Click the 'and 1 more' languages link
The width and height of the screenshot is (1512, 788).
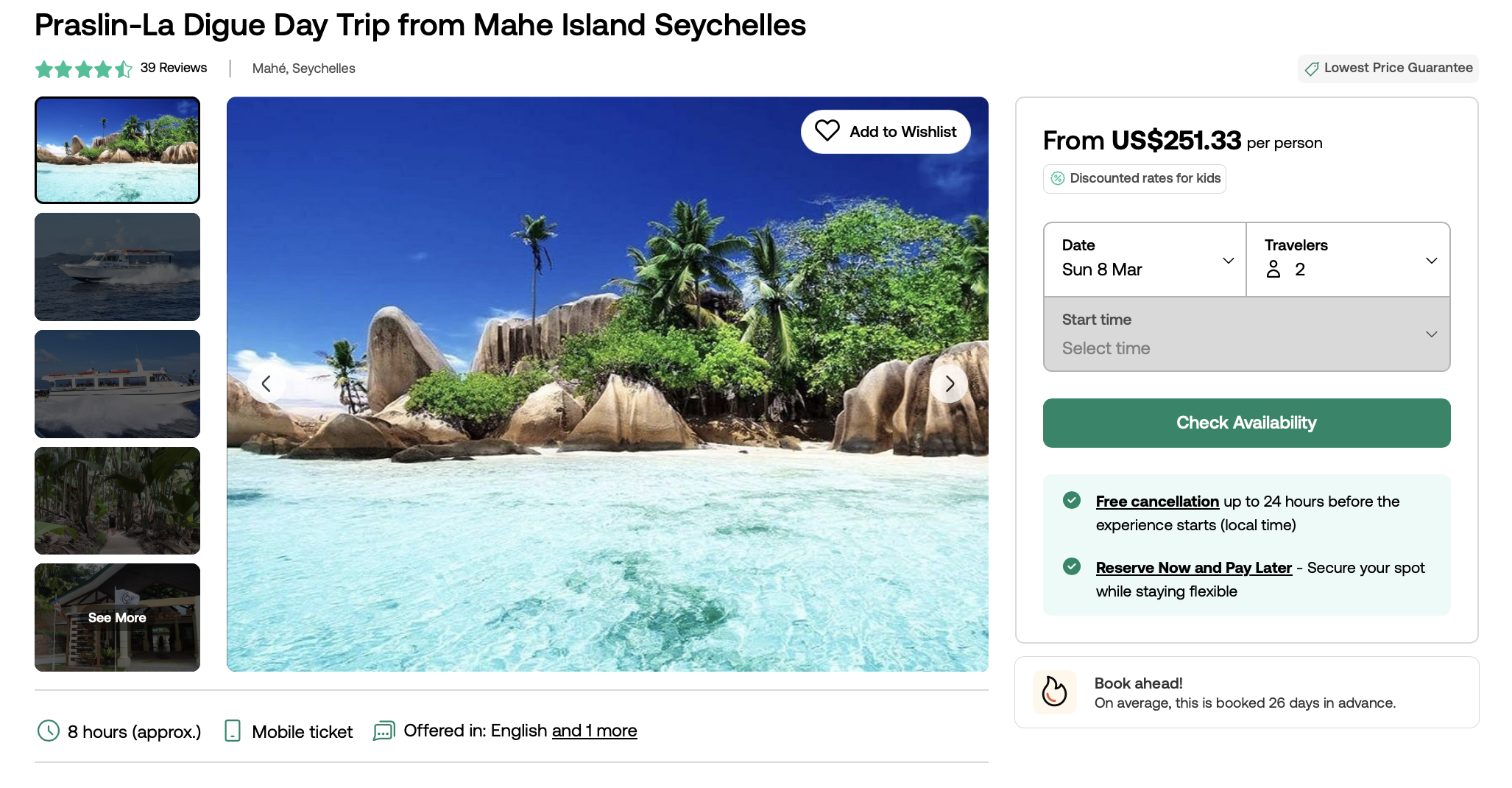point(594,731)
